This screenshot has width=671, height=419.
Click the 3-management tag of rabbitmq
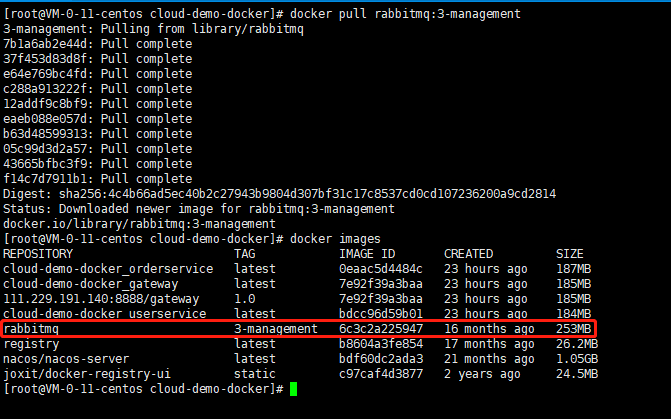coord(276,329)
